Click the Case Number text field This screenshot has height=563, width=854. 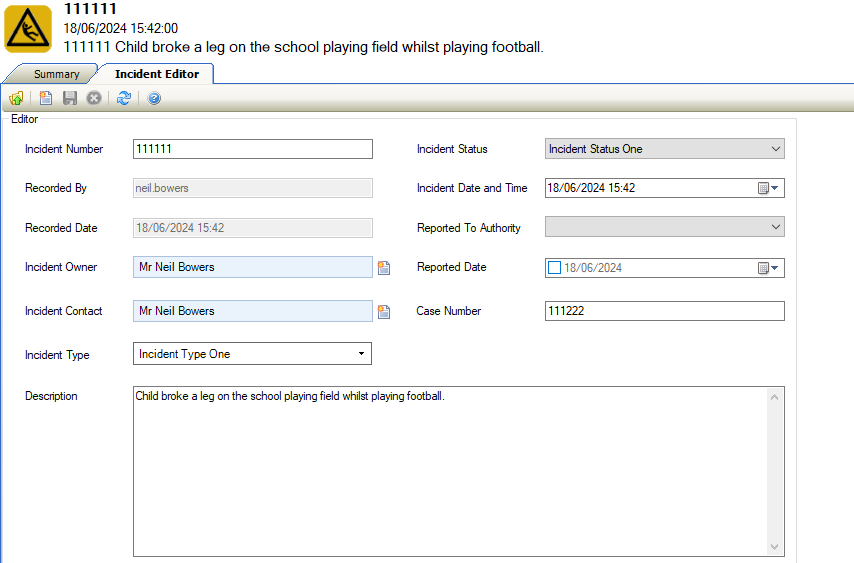pyautogui.click(x=664, y=311)
